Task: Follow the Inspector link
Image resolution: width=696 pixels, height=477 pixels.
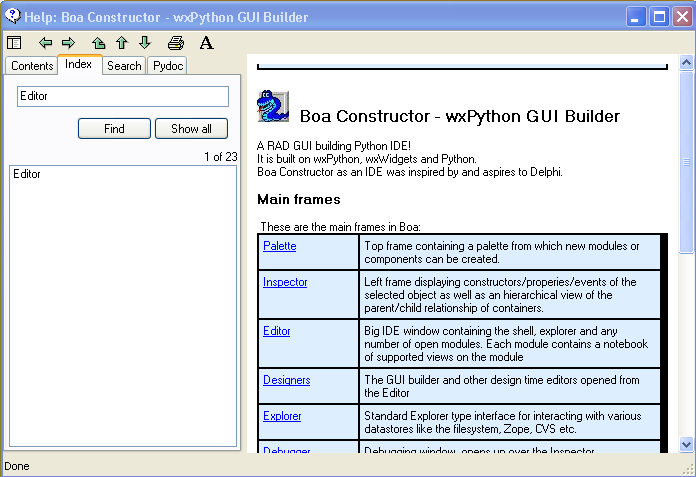Action: point(285,282)
